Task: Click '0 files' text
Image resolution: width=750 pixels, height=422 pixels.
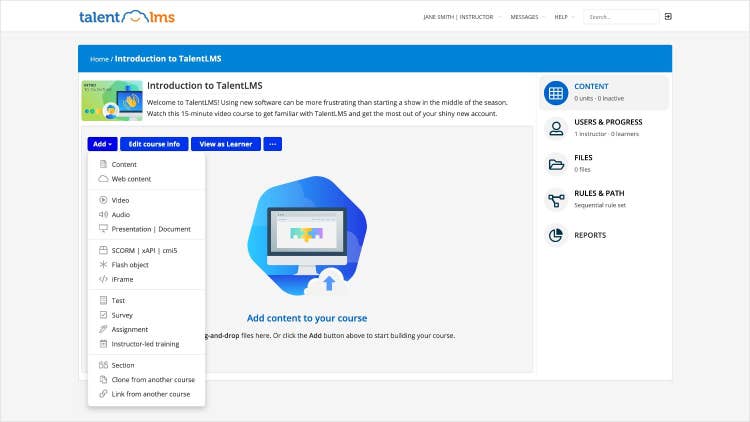Action: (582, 169)
